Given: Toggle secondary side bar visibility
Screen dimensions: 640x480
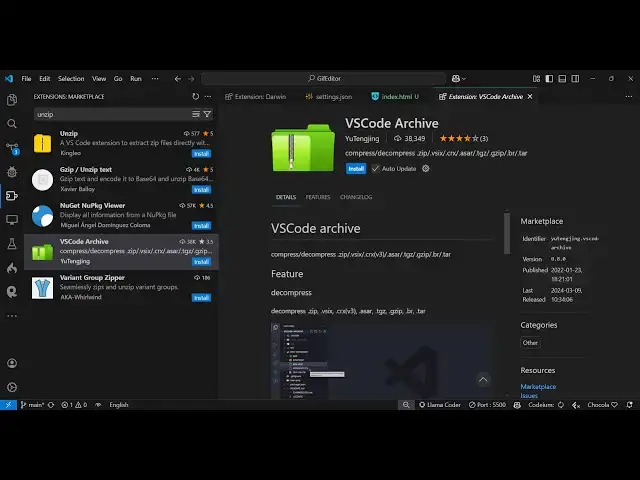Looking at the screenshot, I should [575, 79].
